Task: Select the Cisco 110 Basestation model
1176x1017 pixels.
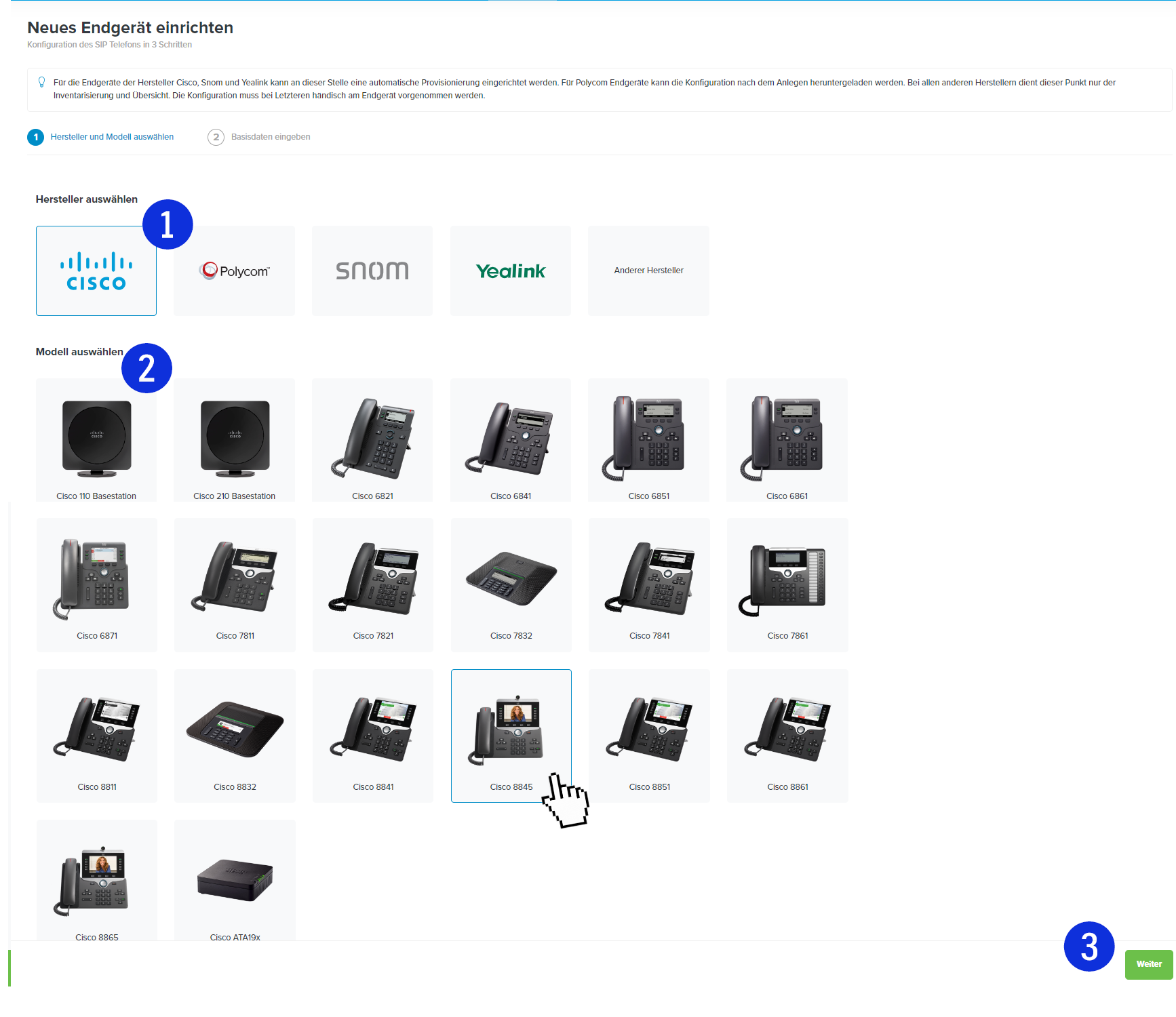Action: [x=96, y=440]
